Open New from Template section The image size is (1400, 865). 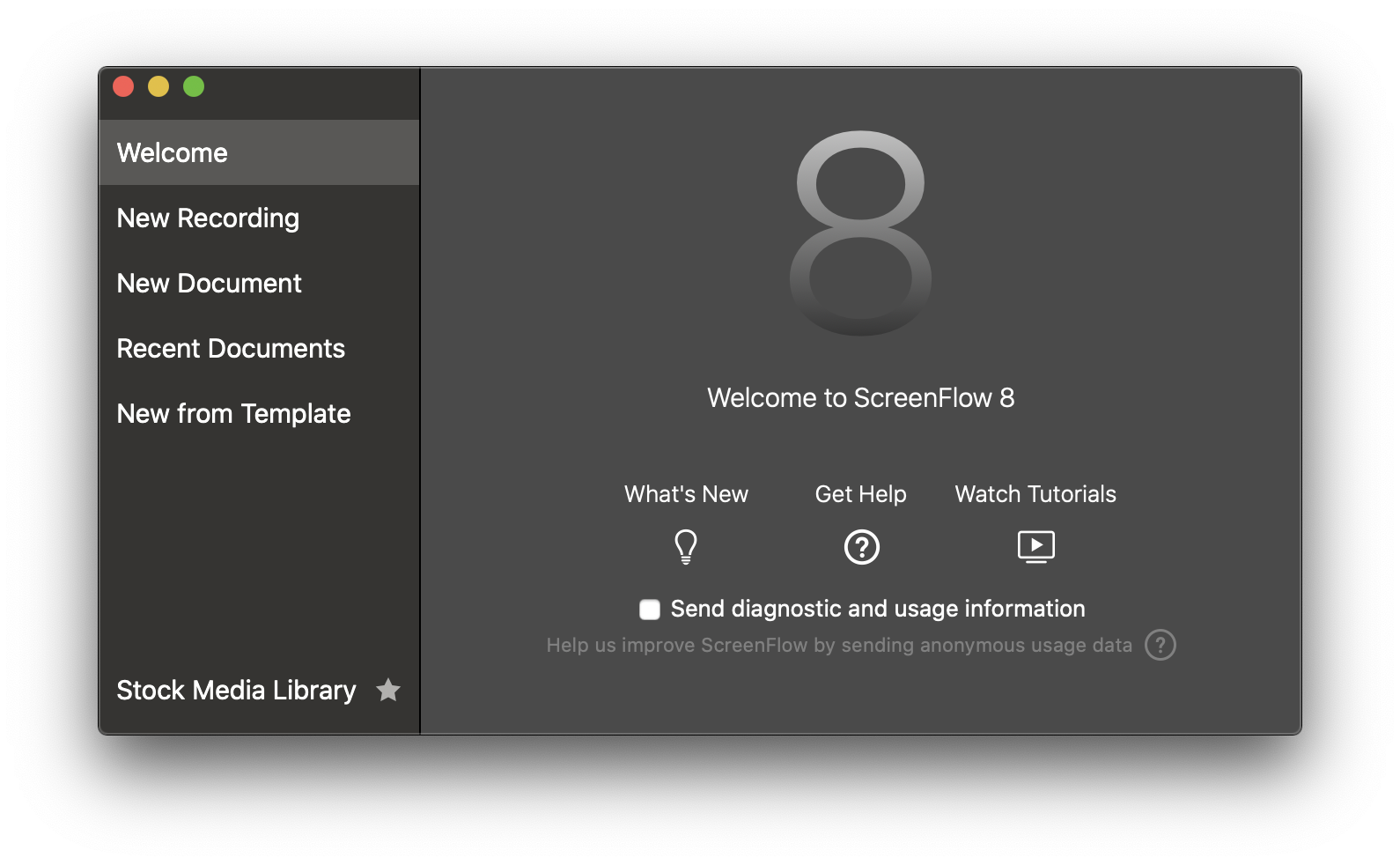[x=260, y=413]
